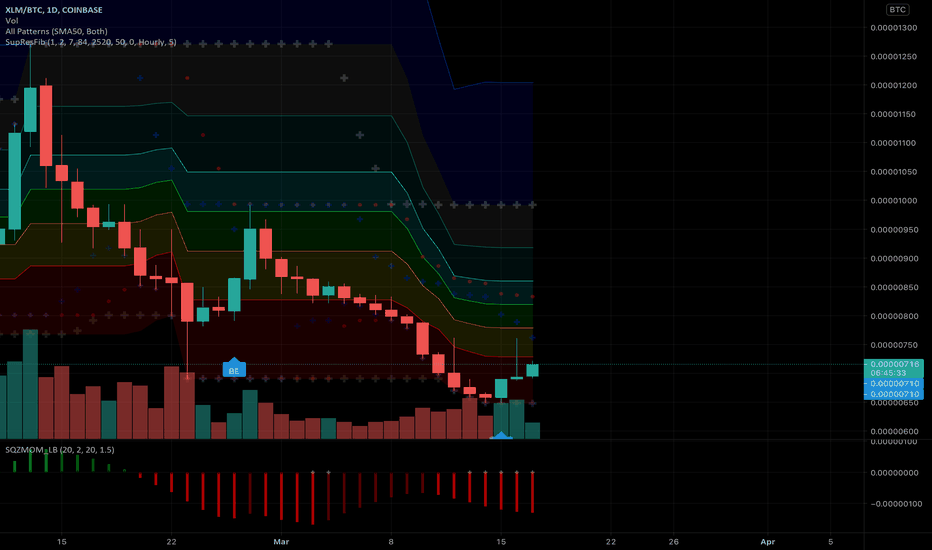Screen dimensions: 932x550
Task: Click the XLM/BTC, 1D, COINBASE title
Action: 53,10
